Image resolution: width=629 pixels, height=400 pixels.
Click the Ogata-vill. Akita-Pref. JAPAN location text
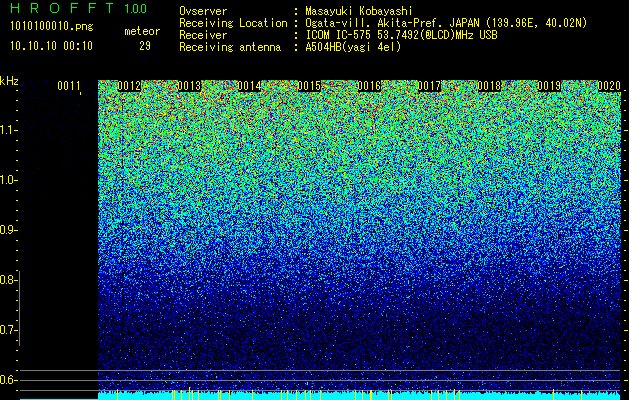[446, 23]
